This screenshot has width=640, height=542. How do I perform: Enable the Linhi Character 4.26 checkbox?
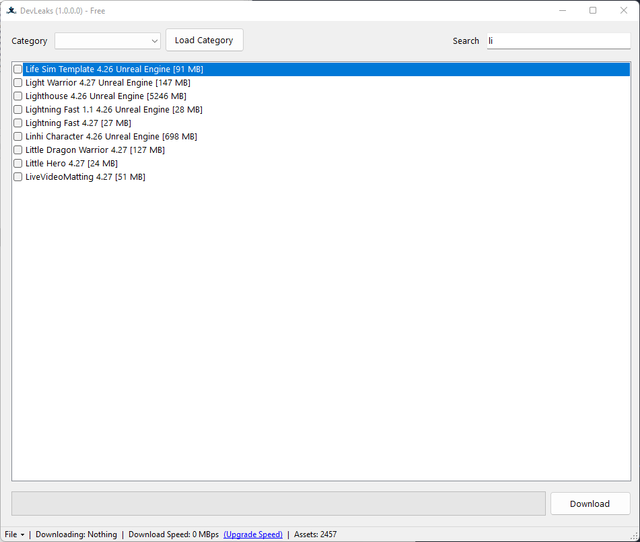pyautogui.click(x=18, y=136)
